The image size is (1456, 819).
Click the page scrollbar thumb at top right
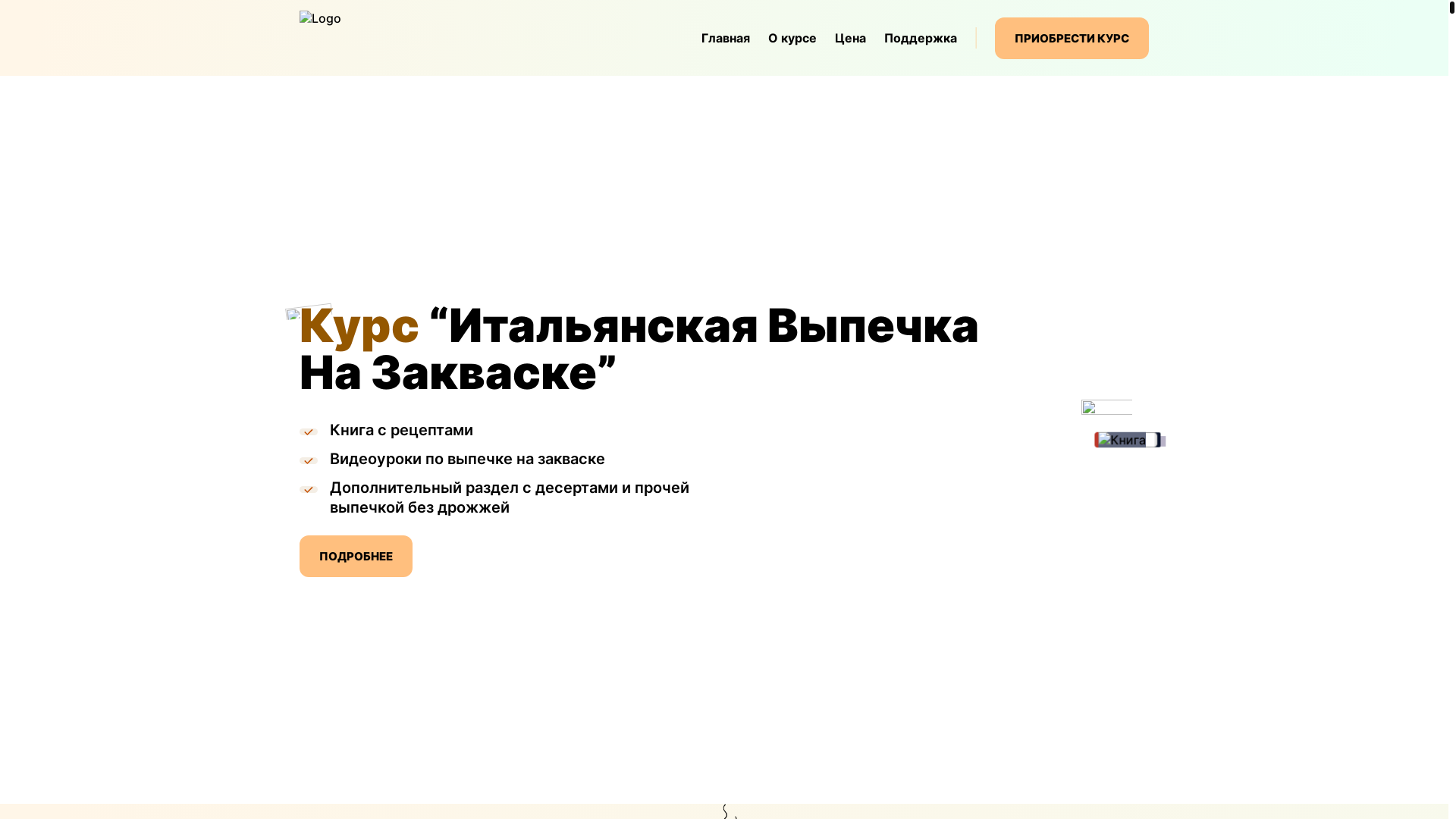pos(1452,8)
